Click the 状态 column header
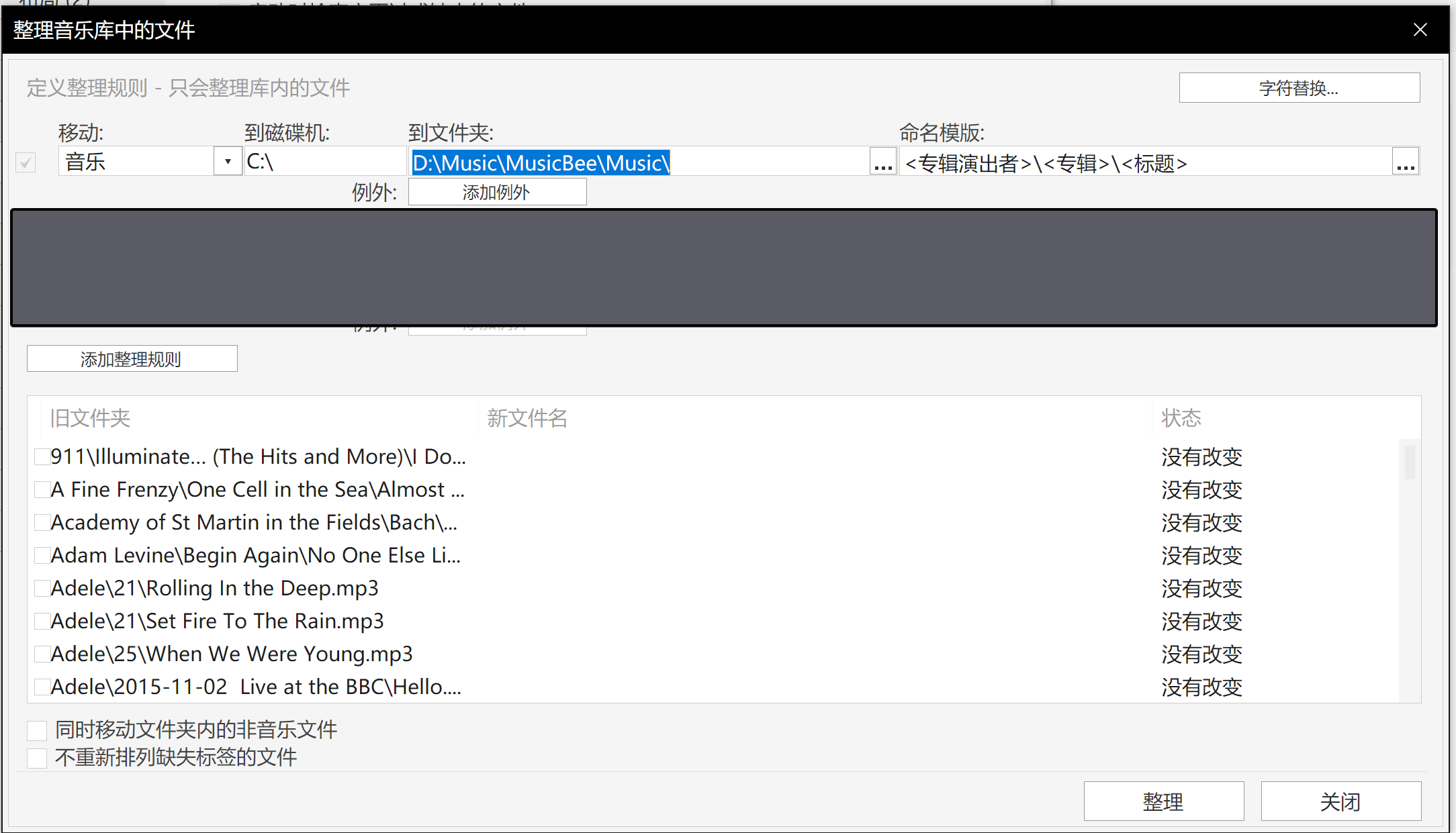The image size is (1456, 833). (x=1181, y=418)
